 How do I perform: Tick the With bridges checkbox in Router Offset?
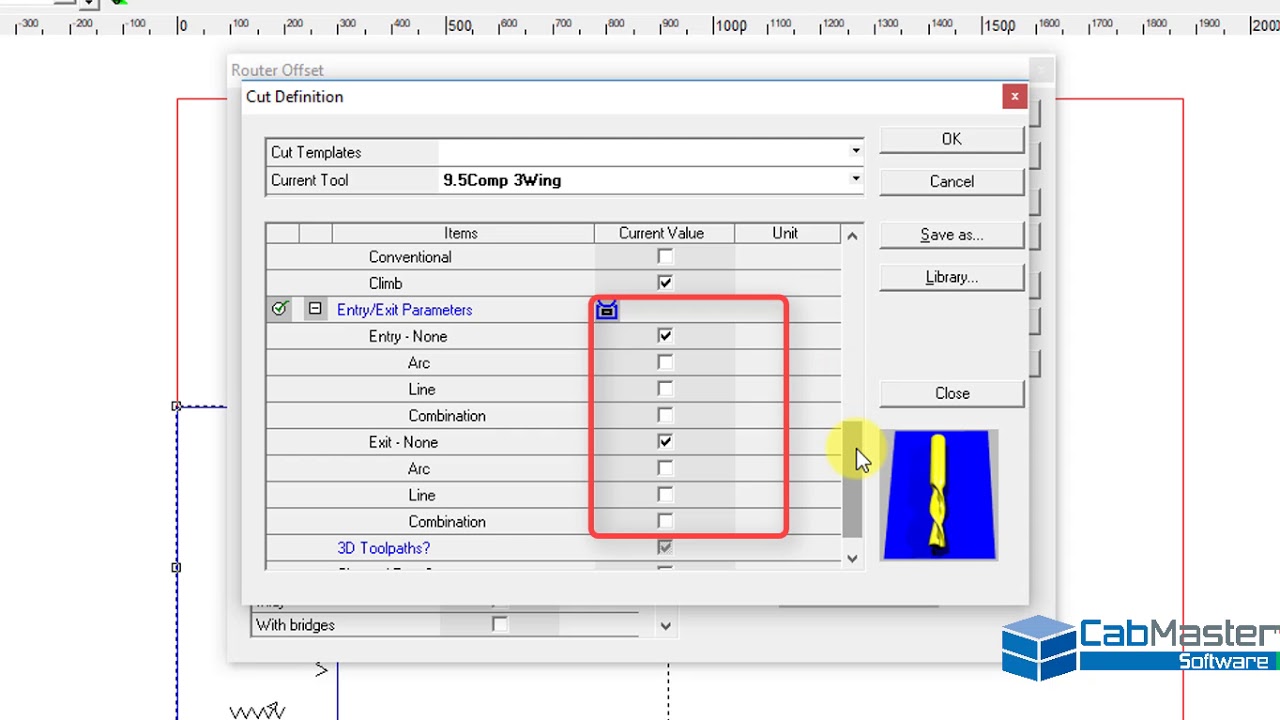point(499,625)
